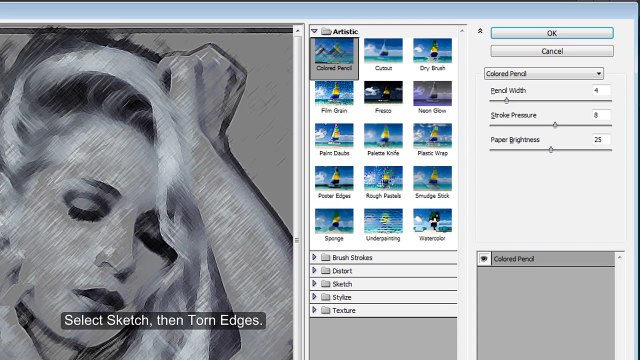This screenshot has width=640, height=360.
Task: Click the Pencil Width value field
Action: pyautogui.click(x=602, y=90)
